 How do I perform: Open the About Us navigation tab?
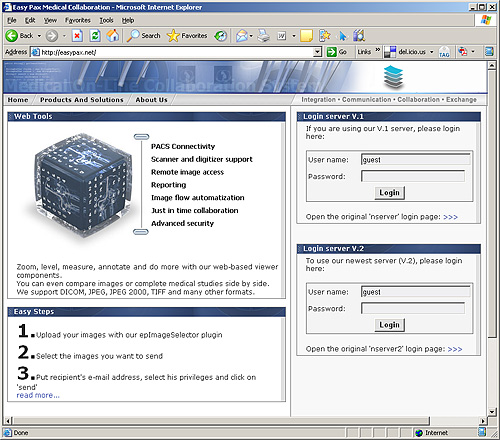pyautogui.click(x=151, y=100)
